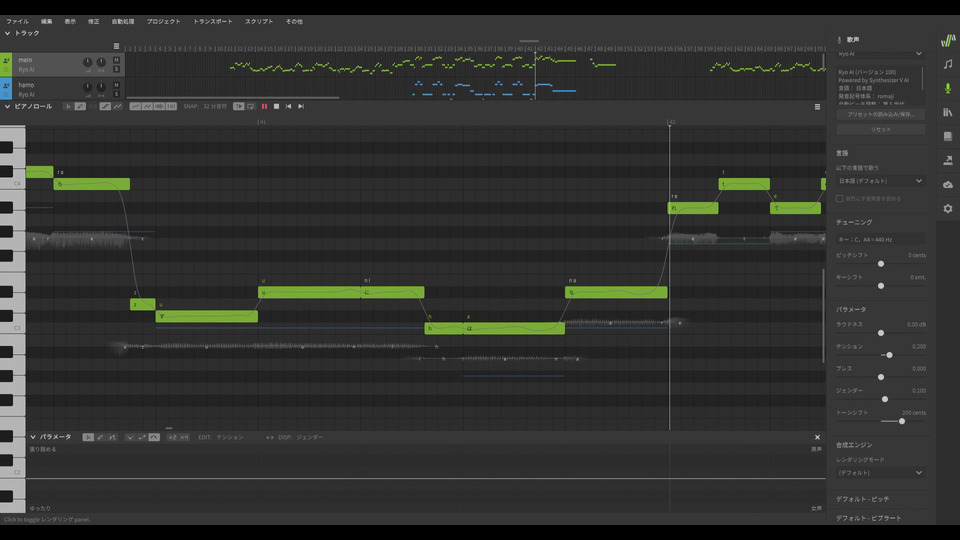Image resolution: width=960 pixels, height=540 pixels.
Task: Select line drawing tool in parameter panel
Action: 112,437
